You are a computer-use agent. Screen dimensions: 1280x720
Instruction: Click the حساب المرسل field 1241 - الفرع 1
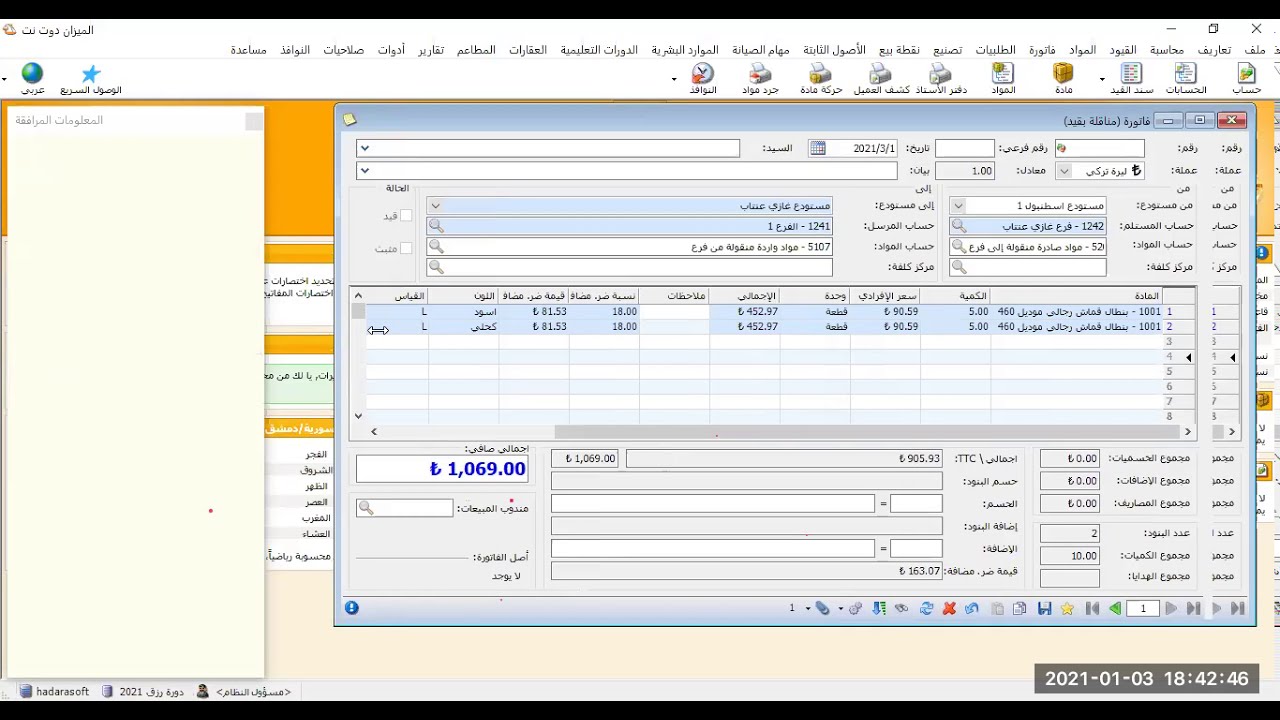click(629, 226)
